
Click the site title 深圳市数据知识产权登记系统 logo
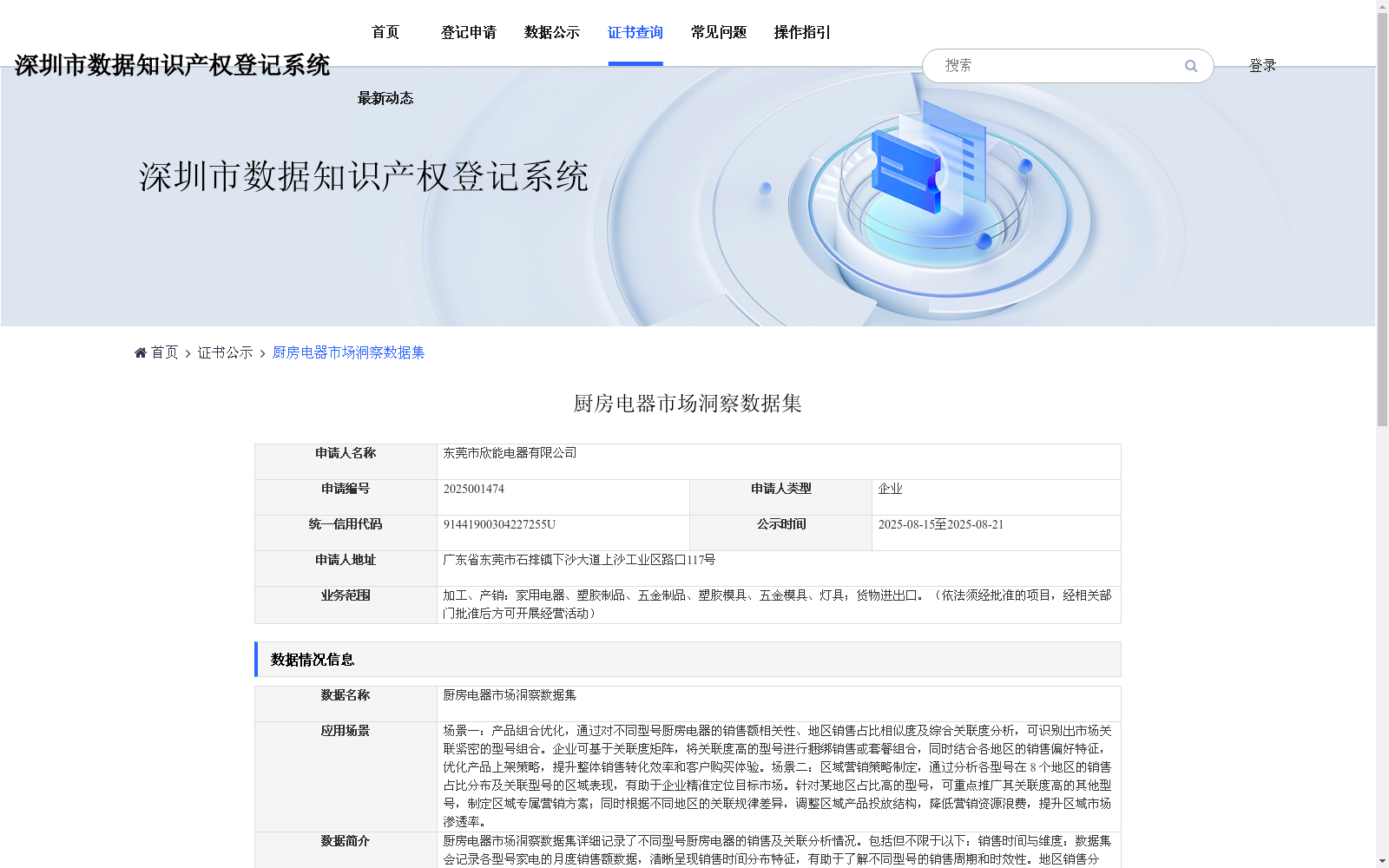click(172, 65)
